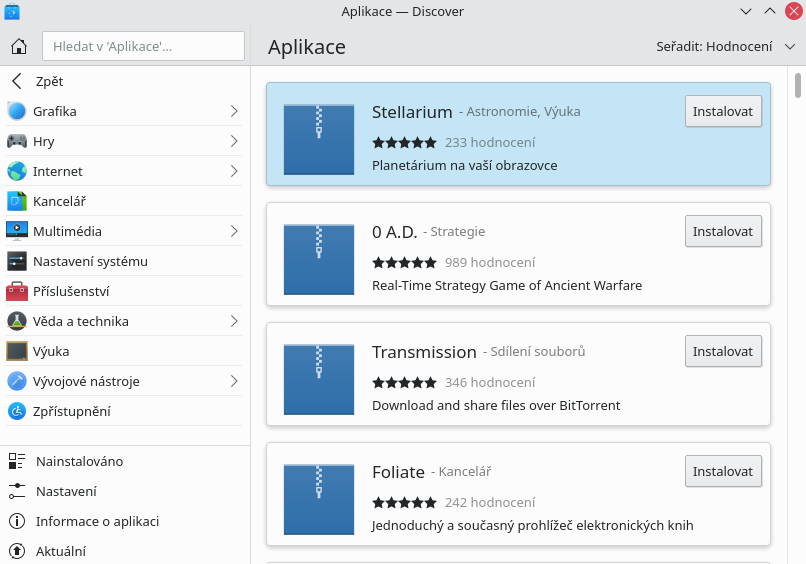Install Foliate with the Instalovat button
The width and height of the screenshot is (806, 564).
[723, 471]
